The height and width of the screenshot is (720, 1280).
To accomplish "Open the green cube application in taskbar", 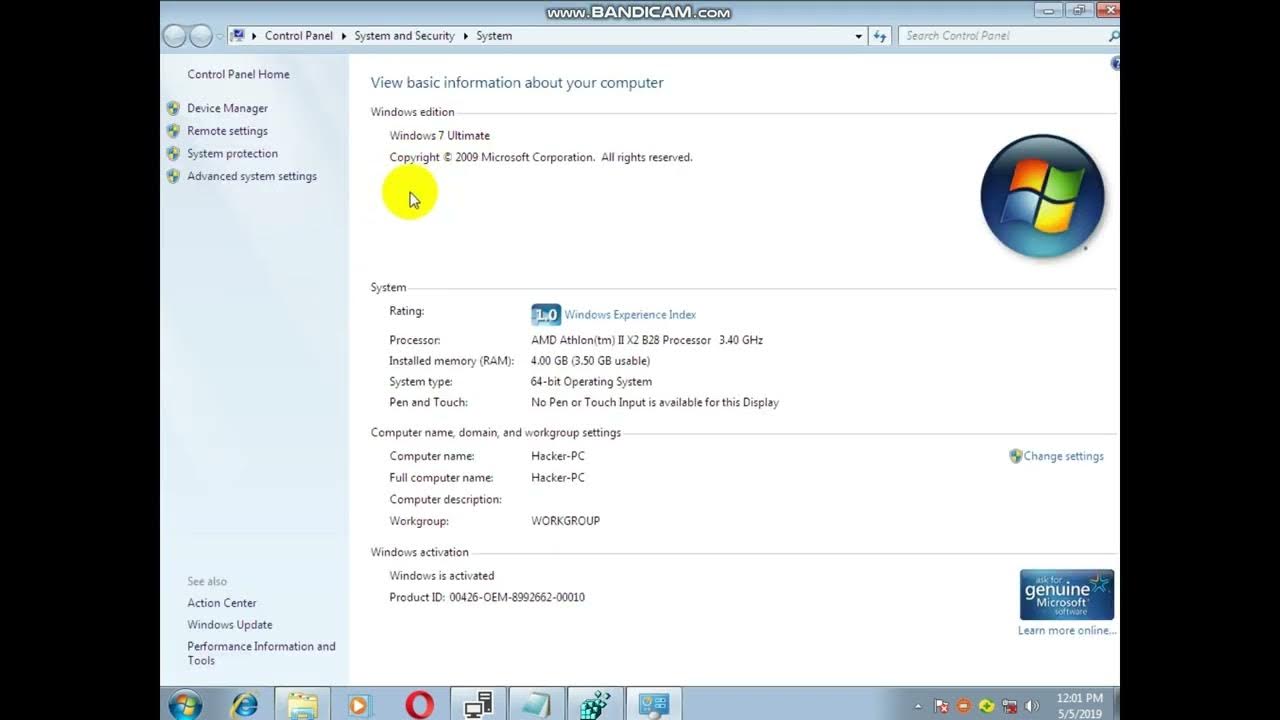I will tap(595, 705).
